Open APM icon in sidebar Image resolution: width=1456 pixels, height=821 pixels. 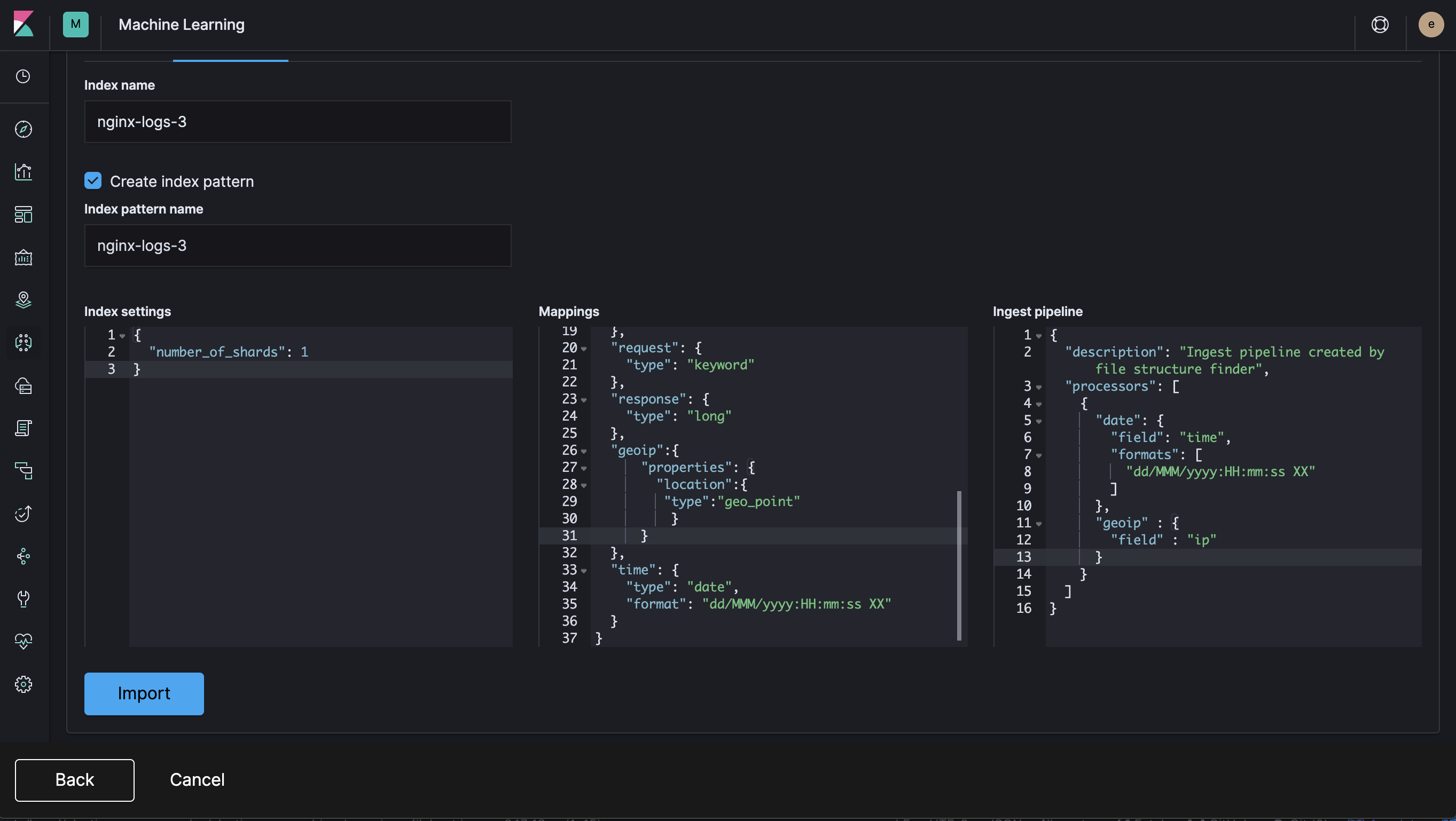(23, 471)
